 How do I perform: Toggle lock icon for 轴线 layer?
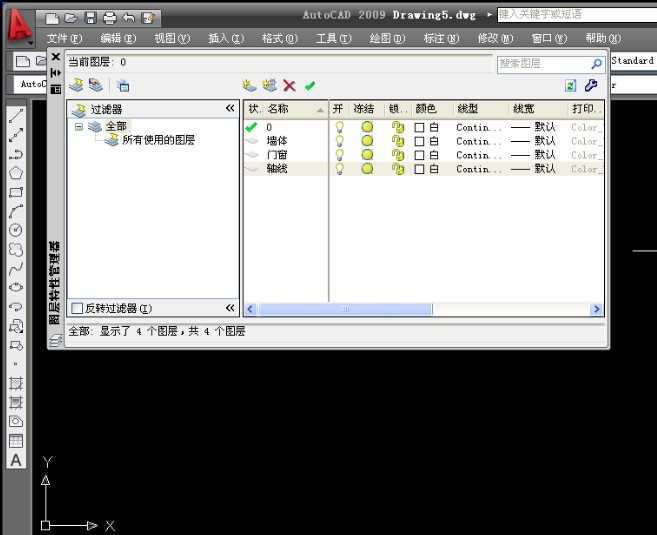398,169
